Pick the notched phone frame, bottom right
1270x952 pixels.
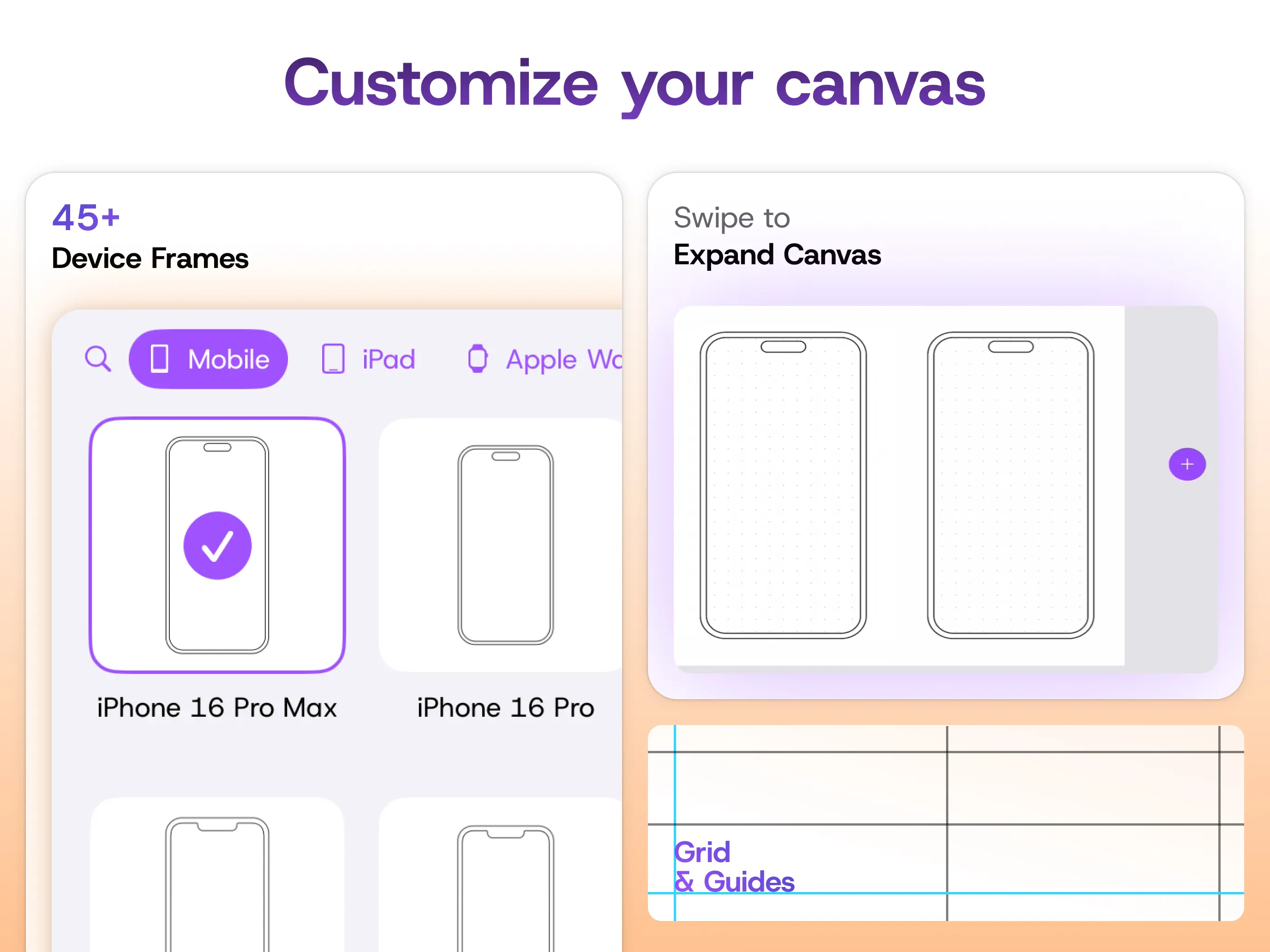(501, 875)
